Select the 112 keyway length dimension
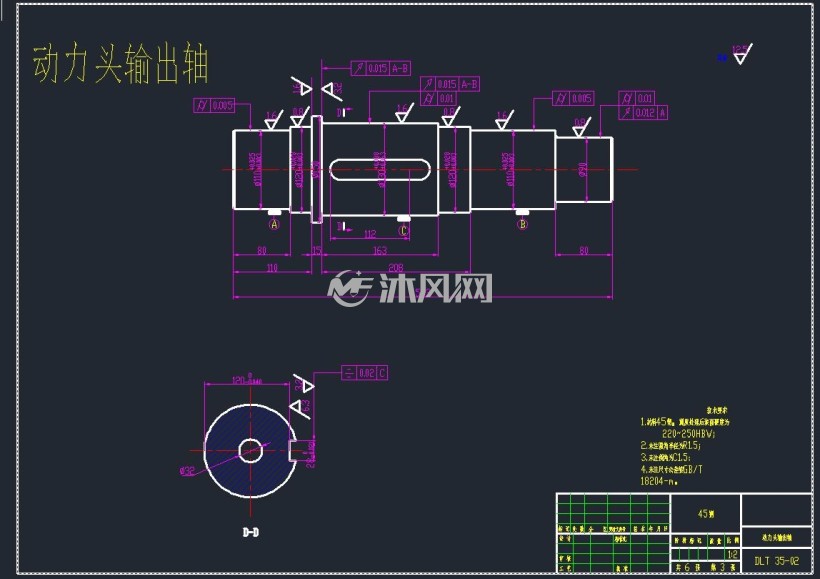Screen dimensions: 820x579 (x=370, y=234)
